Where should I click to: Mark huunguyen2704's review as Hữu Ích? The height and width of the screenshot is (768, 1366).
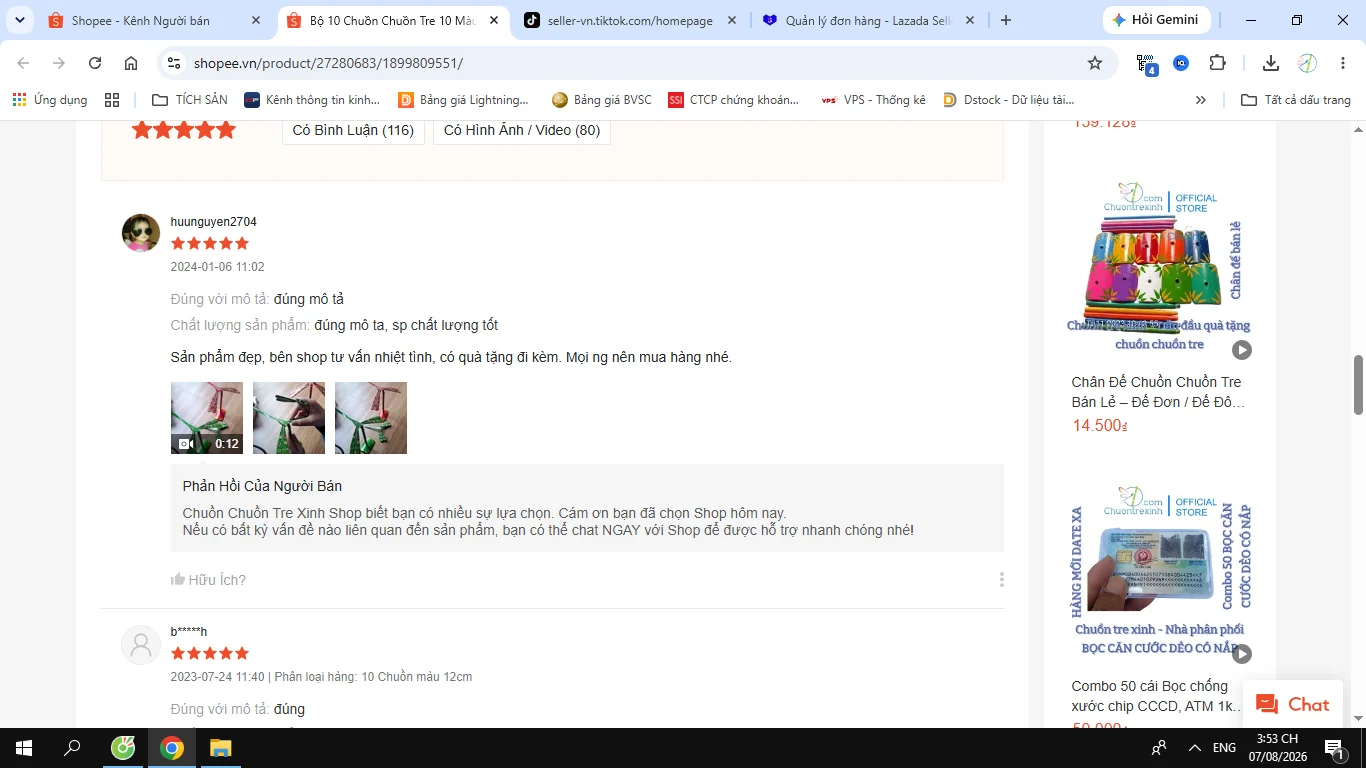point(208,580)
